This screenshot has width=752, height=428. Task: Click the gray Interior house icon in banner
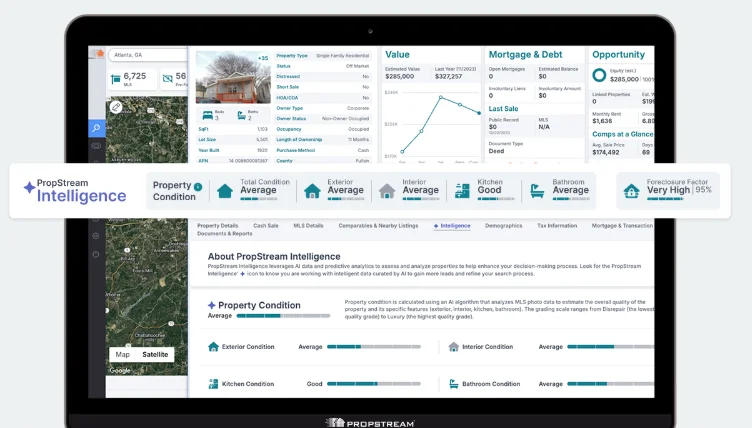click(x=387, y=191)
